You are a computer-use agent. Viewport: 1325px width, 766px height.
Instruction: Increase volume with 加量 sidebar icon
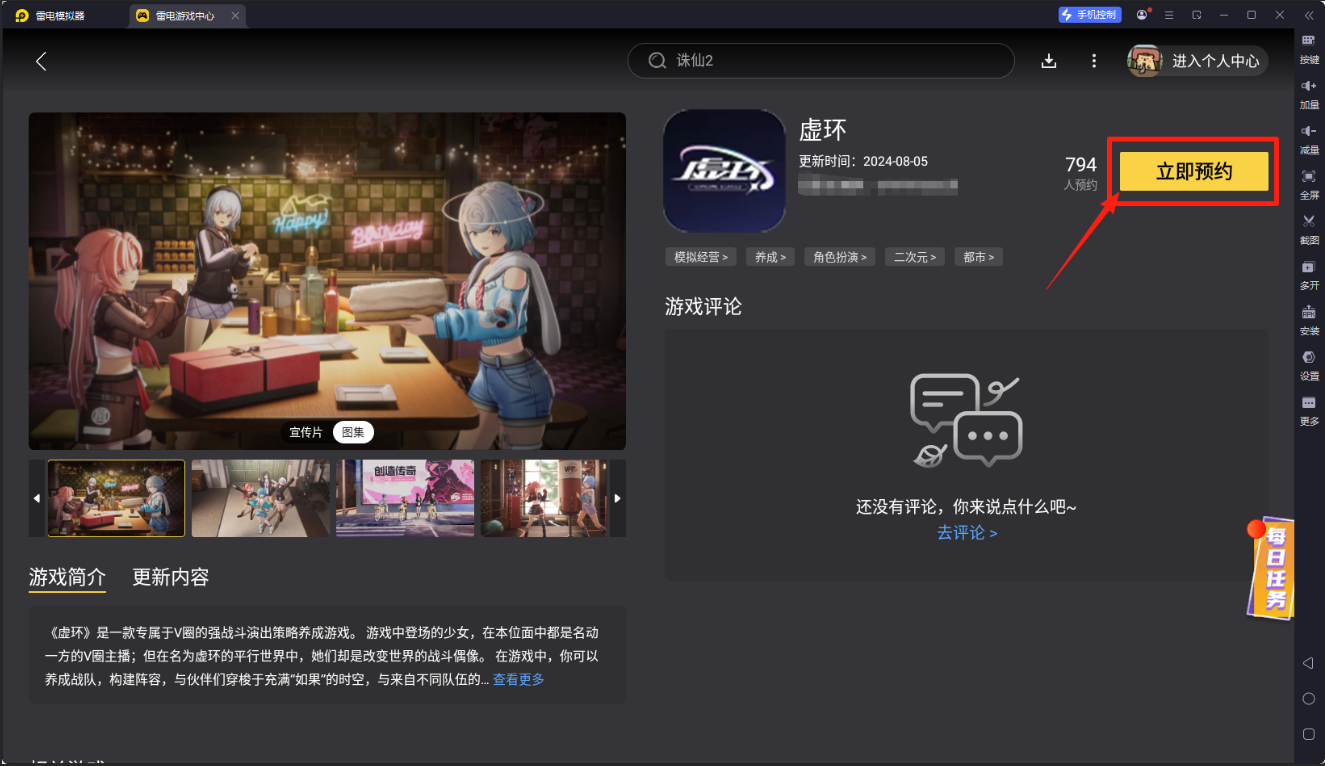[x=1309, y=93]
